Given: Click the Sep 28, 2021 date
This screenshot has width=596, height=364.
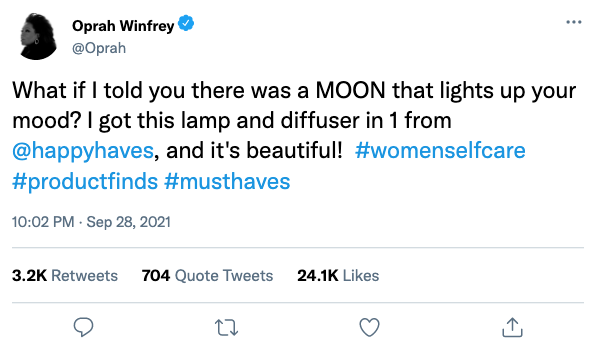Looking at the screenshot, I should pyautogui.click(x=128, y=222).
